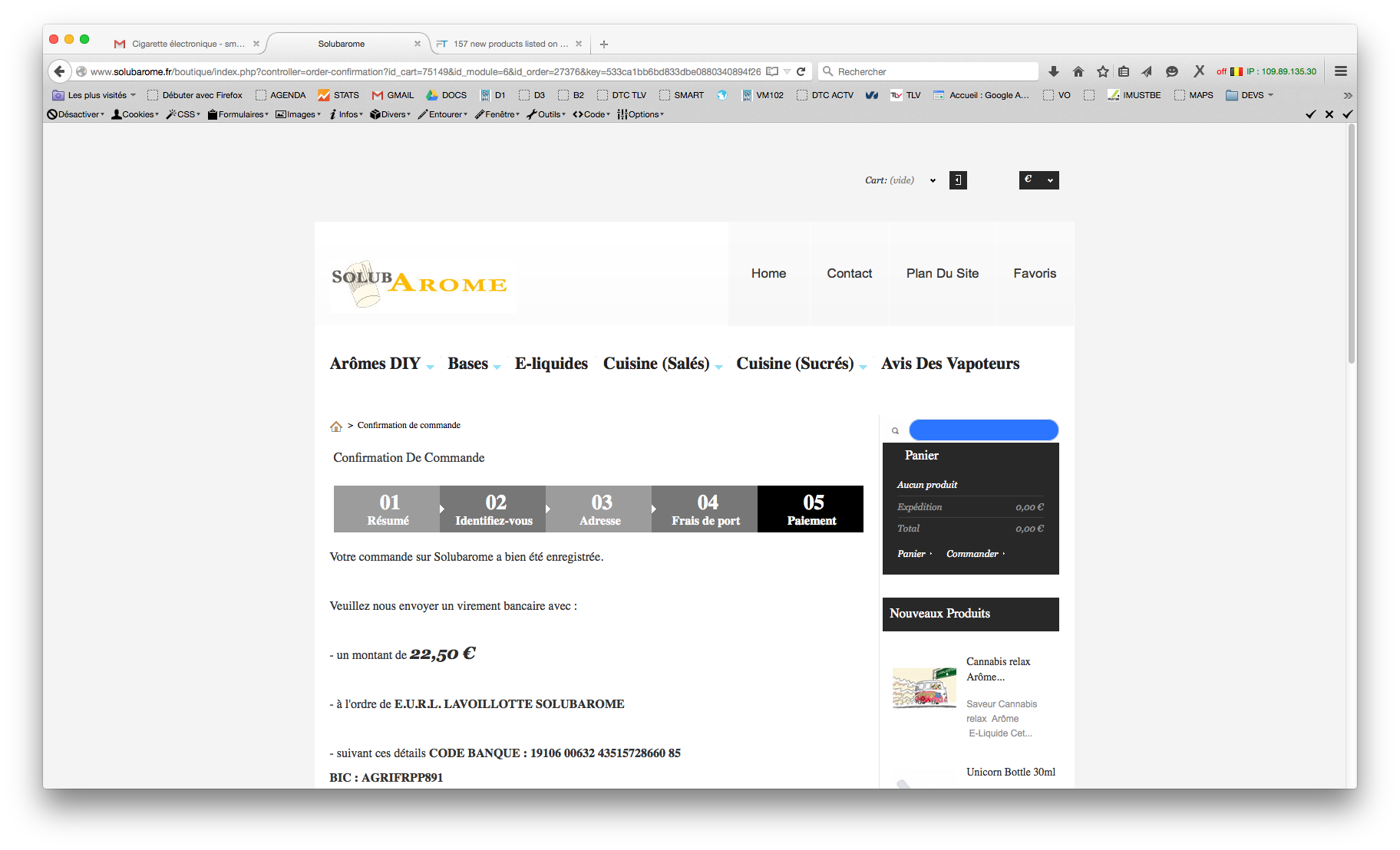The image size is (1400, 850).
Task: Open the DOCS bookmark
Action: [x=447, y=95]
